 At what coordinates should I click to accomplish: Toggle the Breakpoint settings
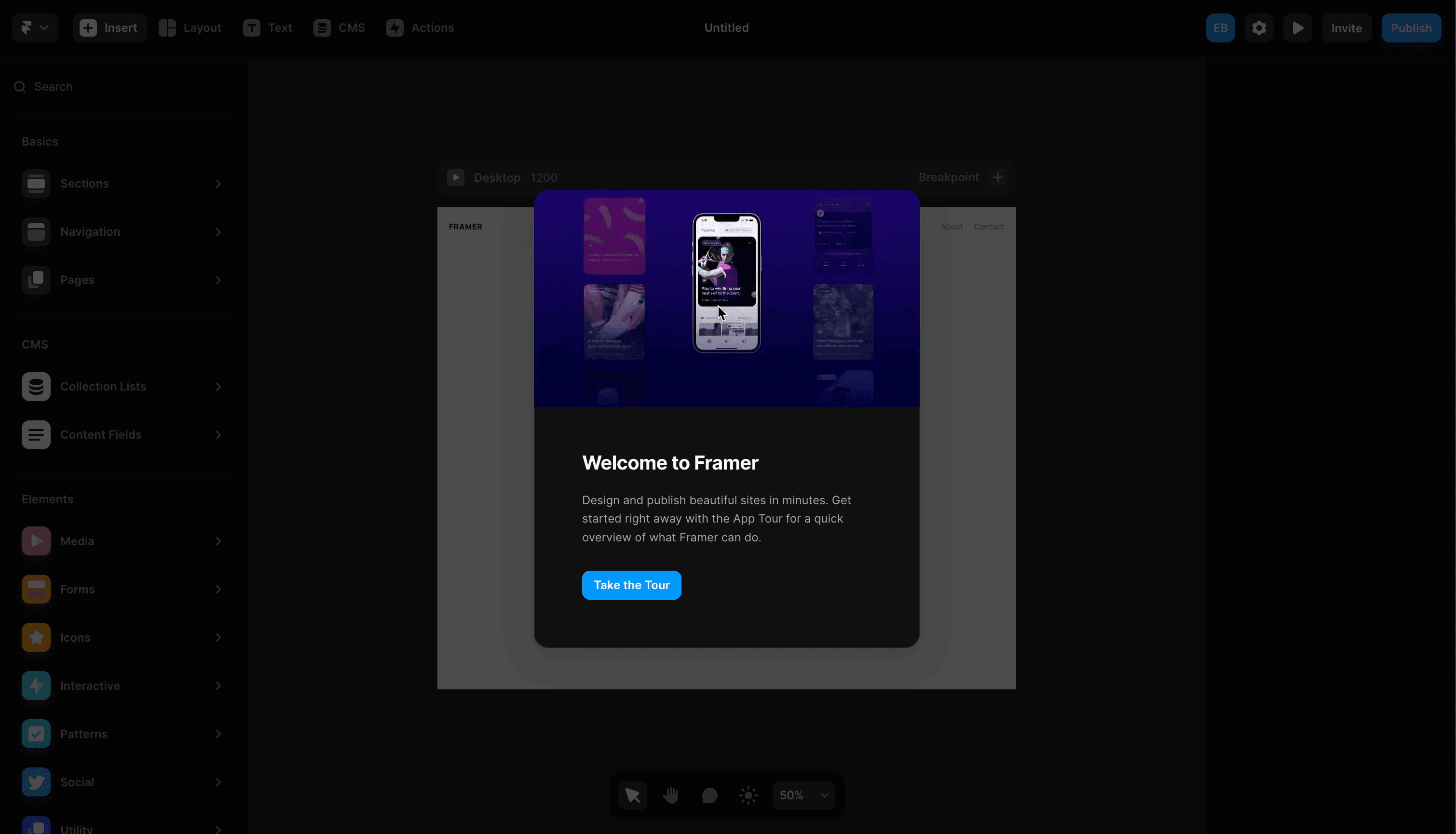(998, 177)
